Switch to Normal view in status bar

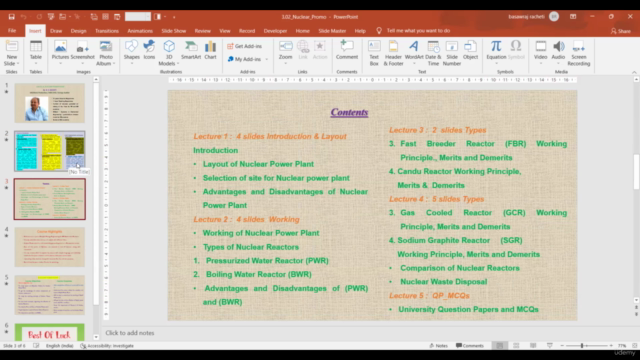[500, 346]
